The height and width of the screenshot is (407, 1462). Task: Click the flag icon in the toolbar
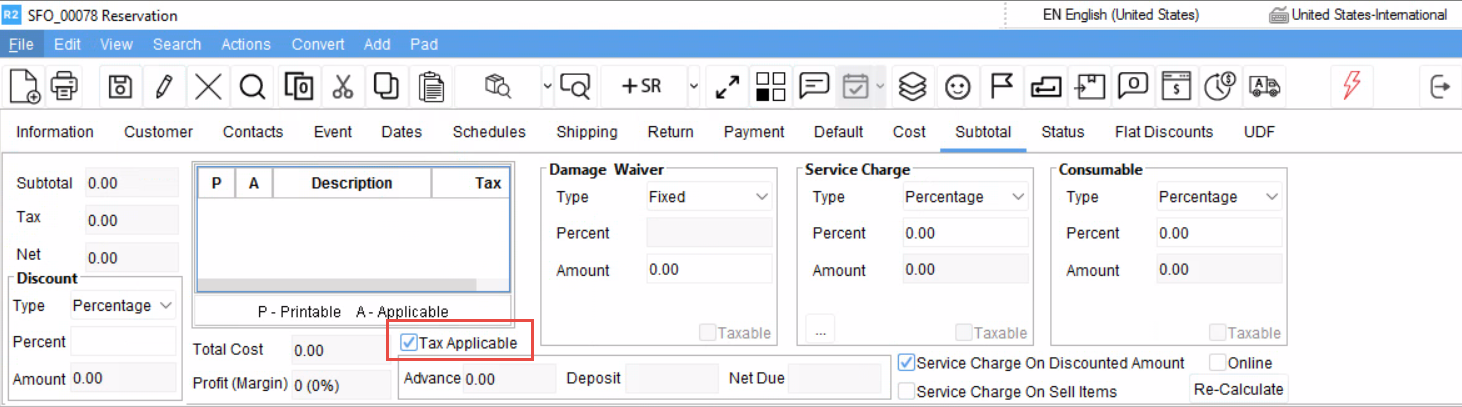[x=1002, y=86]
